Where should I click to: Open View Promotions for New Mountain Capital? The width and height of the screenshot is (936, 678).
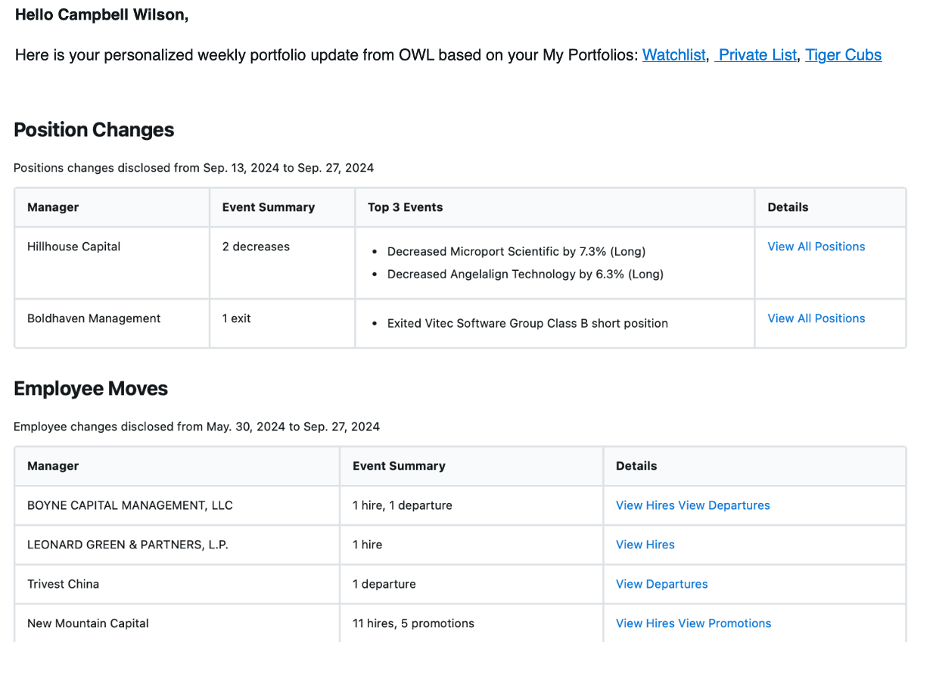click(x=725, y=623)
